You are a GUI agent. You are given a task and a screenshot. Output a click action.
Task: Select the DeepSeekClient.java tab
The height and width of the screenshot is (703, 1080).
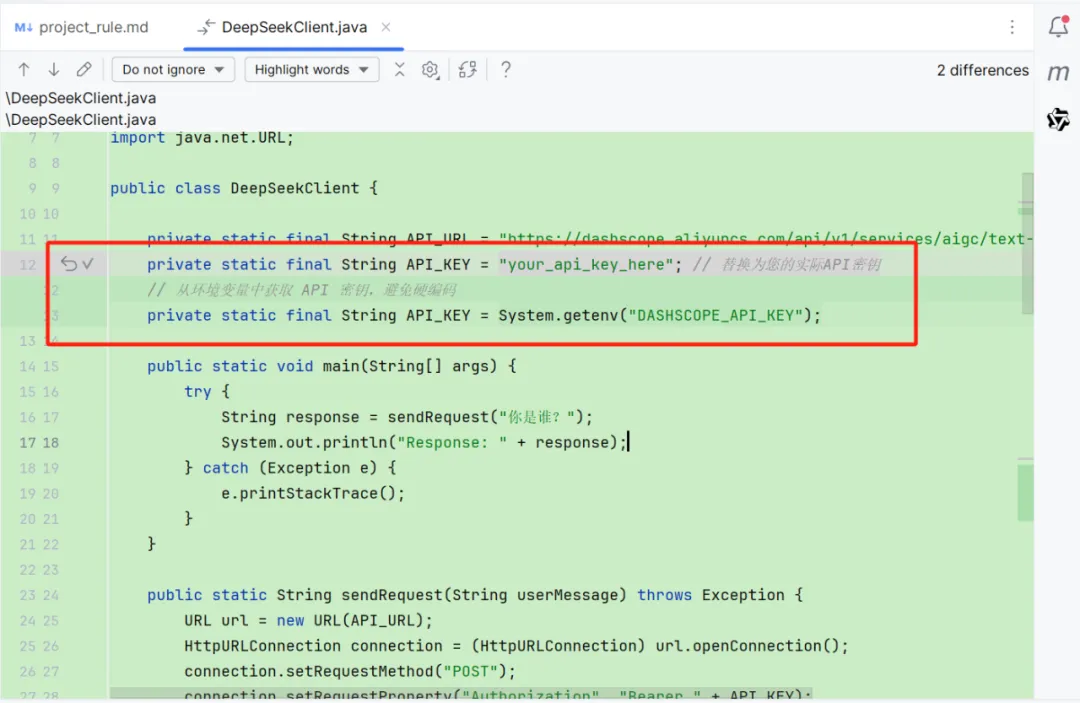(x=282, y=27)
